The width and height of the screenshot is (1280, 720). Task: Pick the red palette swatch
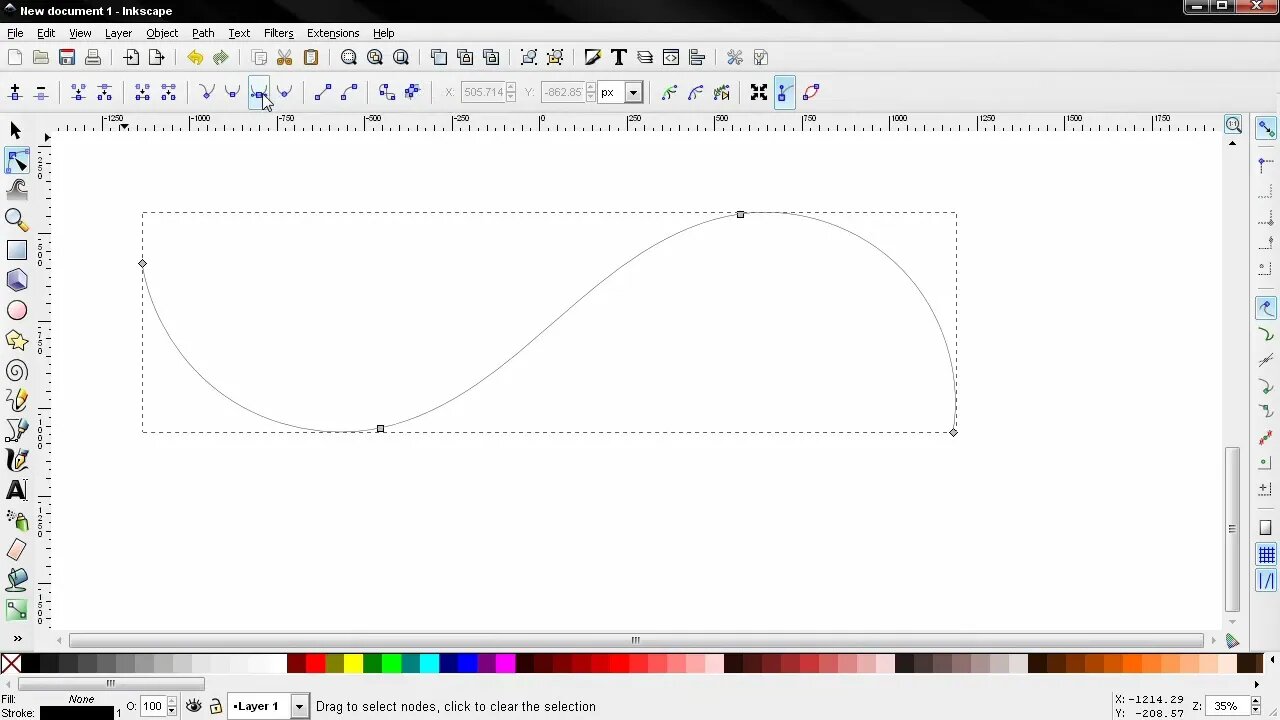click(315, 663)
